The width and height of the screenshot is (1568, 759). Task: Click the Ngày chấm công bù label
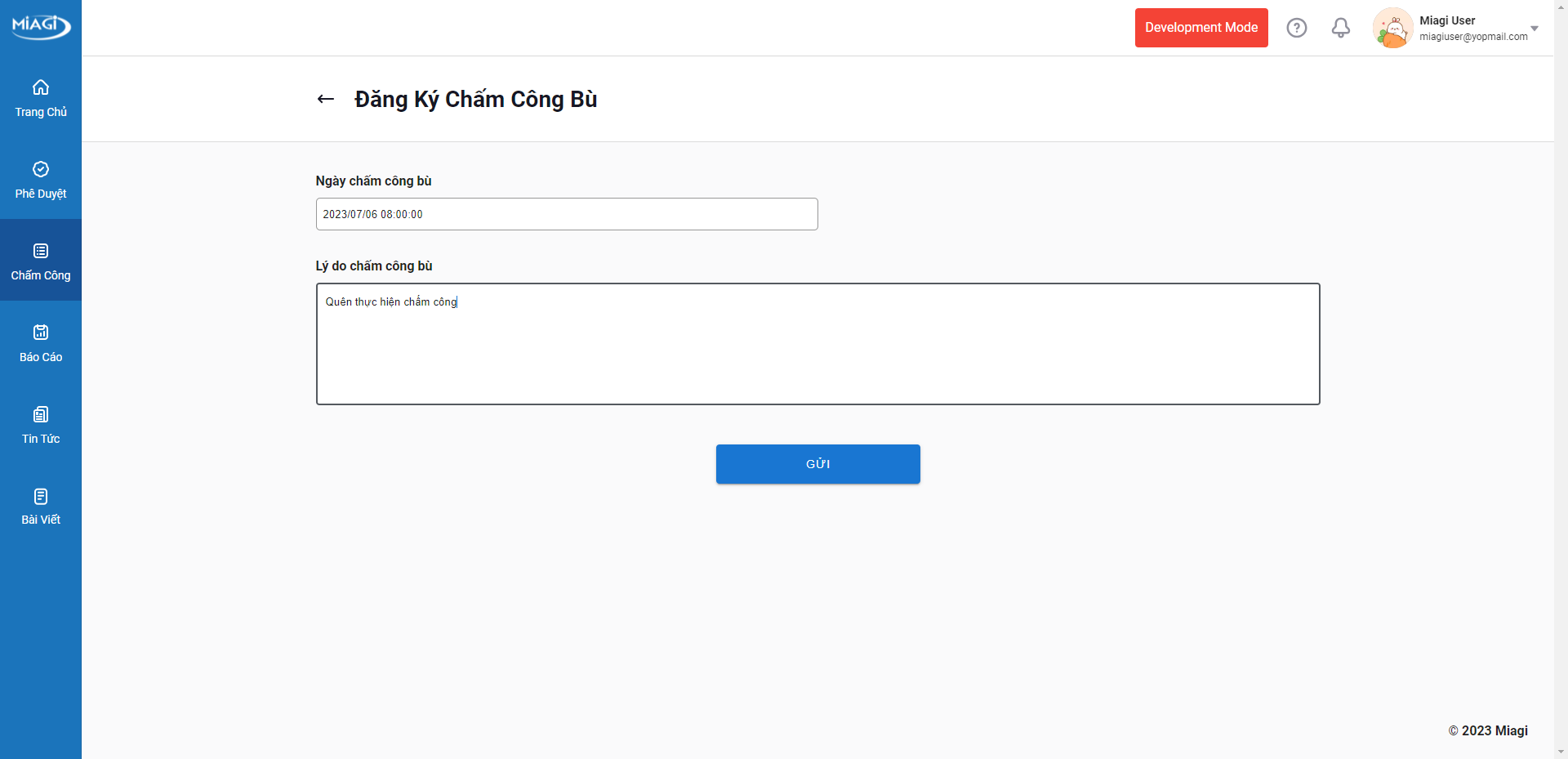pyautogui.click(x=373, y=181)
